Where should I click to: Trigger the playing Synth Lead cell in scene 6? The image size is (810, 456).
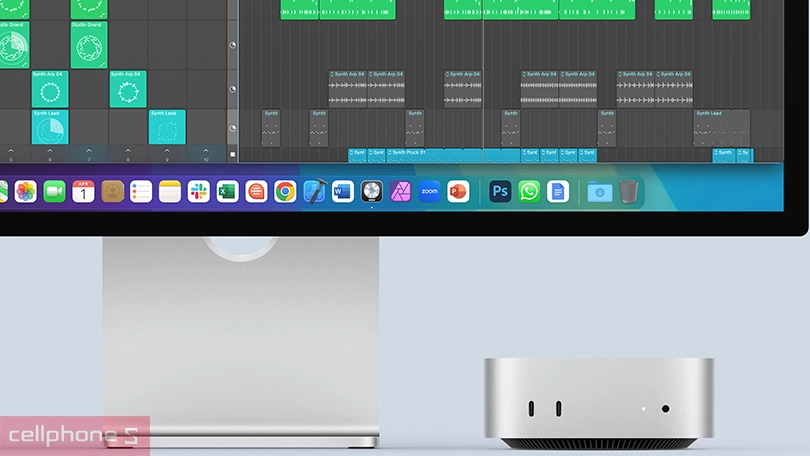(x=50, y=127)
